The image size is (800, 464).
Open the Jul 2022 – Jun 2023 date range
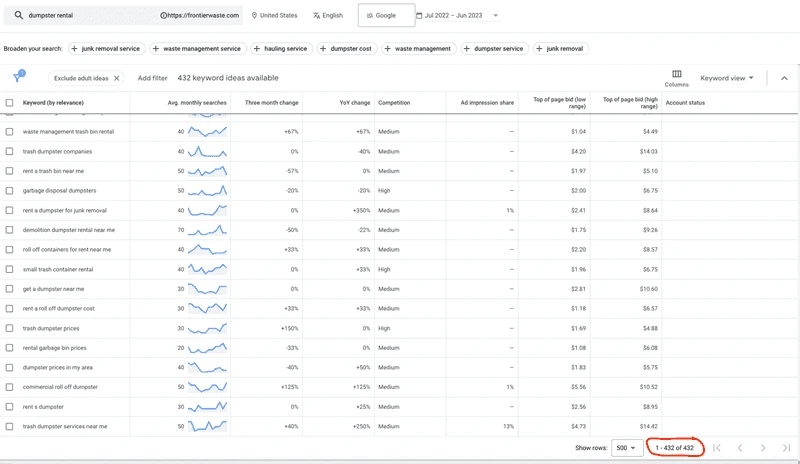coord(458,16)
